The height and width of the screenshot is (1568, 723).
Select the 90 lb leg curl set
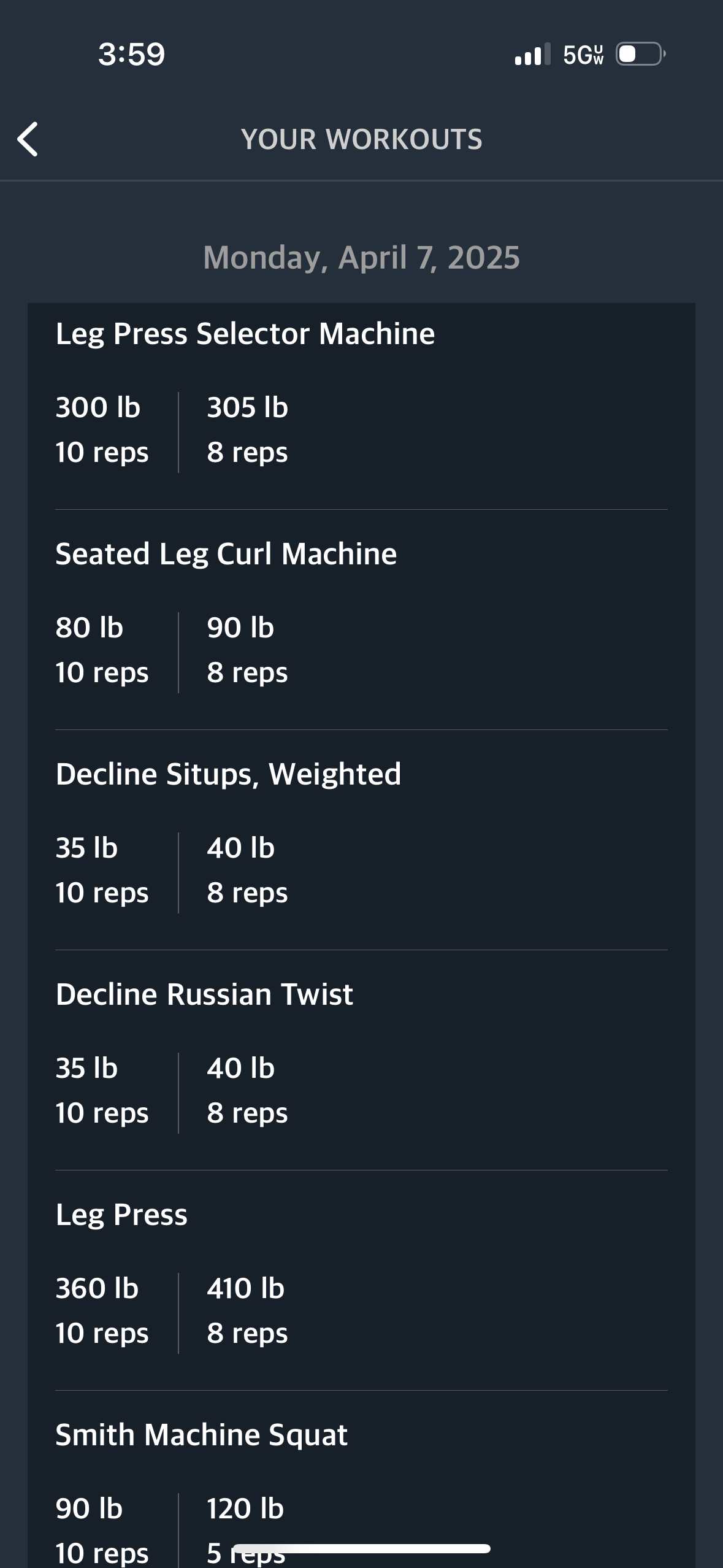click(x=247, y=650)
